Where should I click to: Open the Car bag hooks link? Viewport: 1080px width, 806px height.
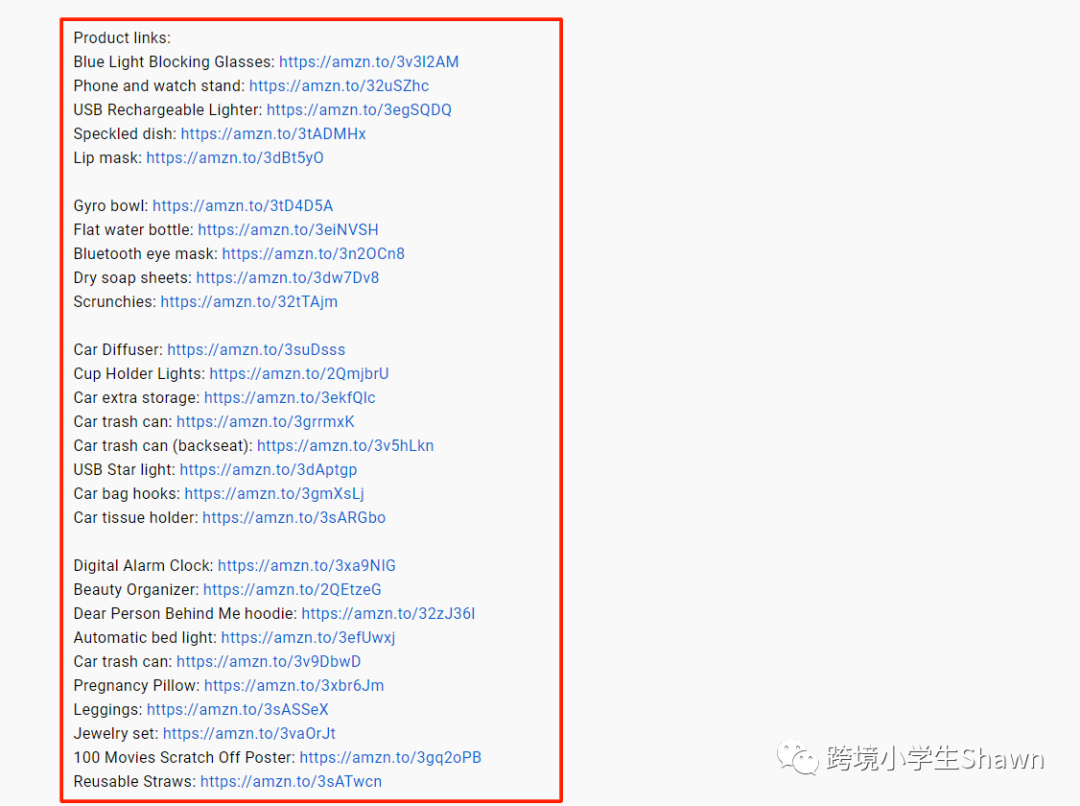coord(274,494)
